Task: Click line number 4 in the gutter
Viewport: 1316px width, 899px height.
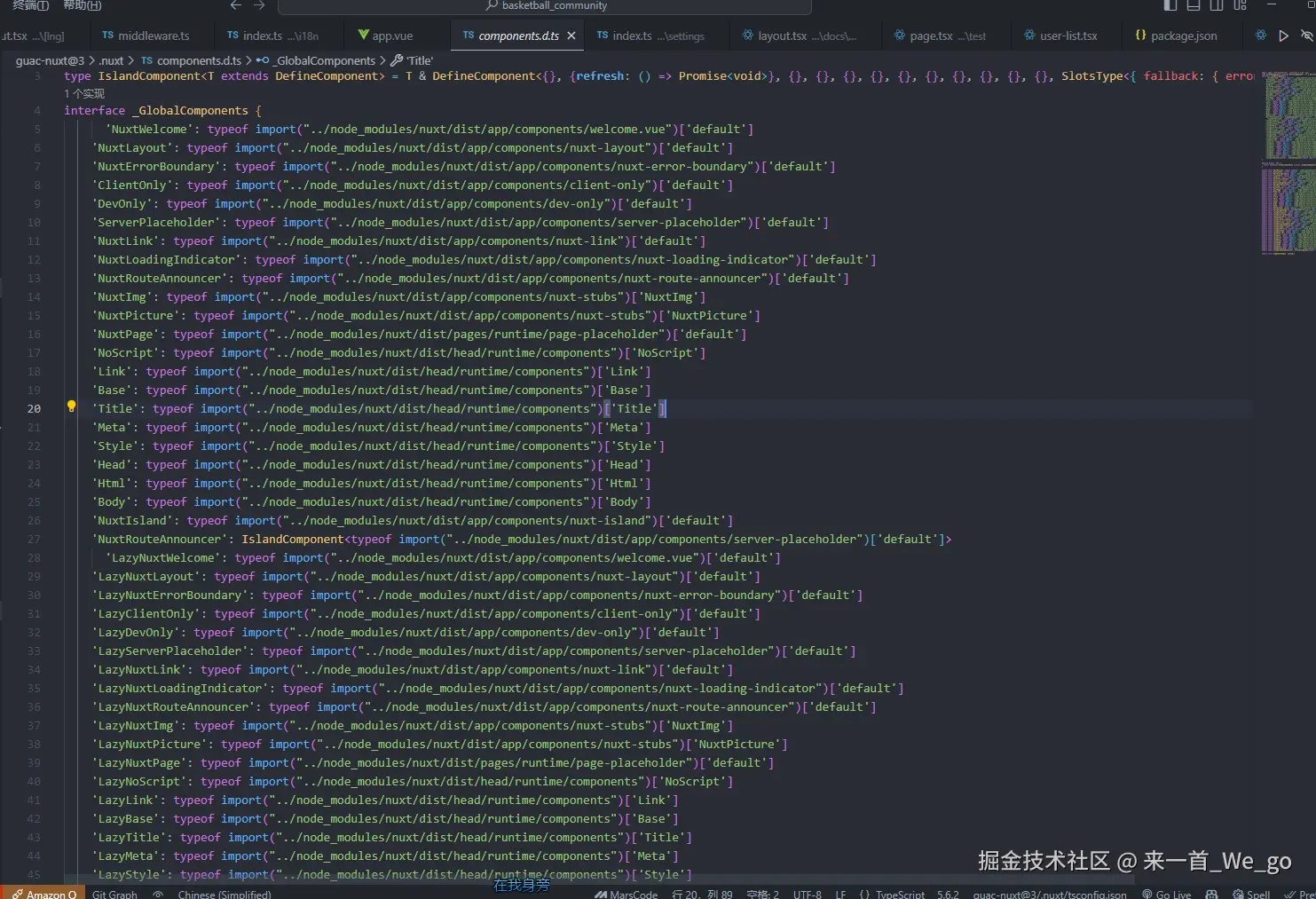Action: click(36, 111)
